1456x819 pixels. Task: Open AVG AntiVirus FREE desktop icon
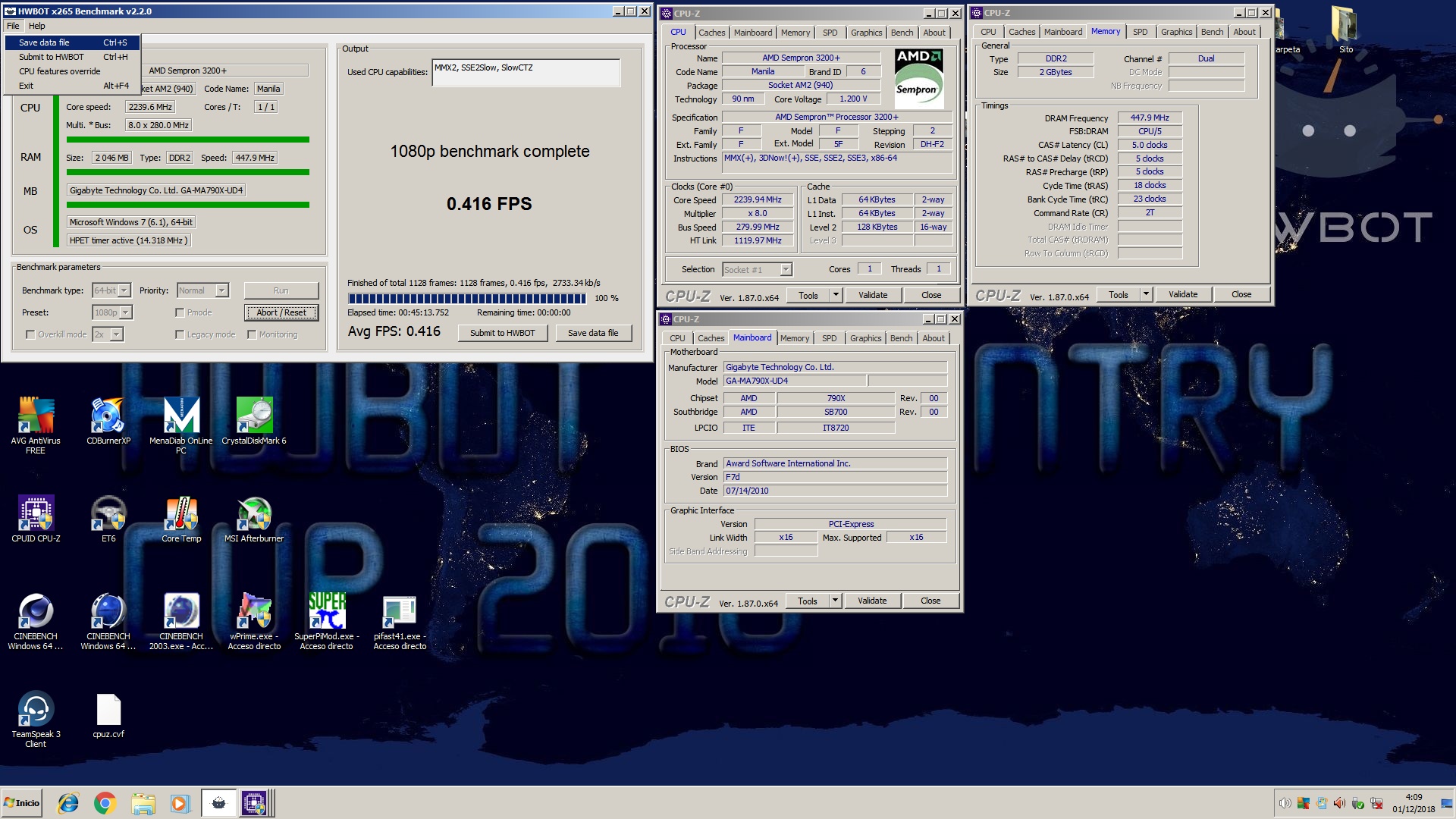point(36,425)
